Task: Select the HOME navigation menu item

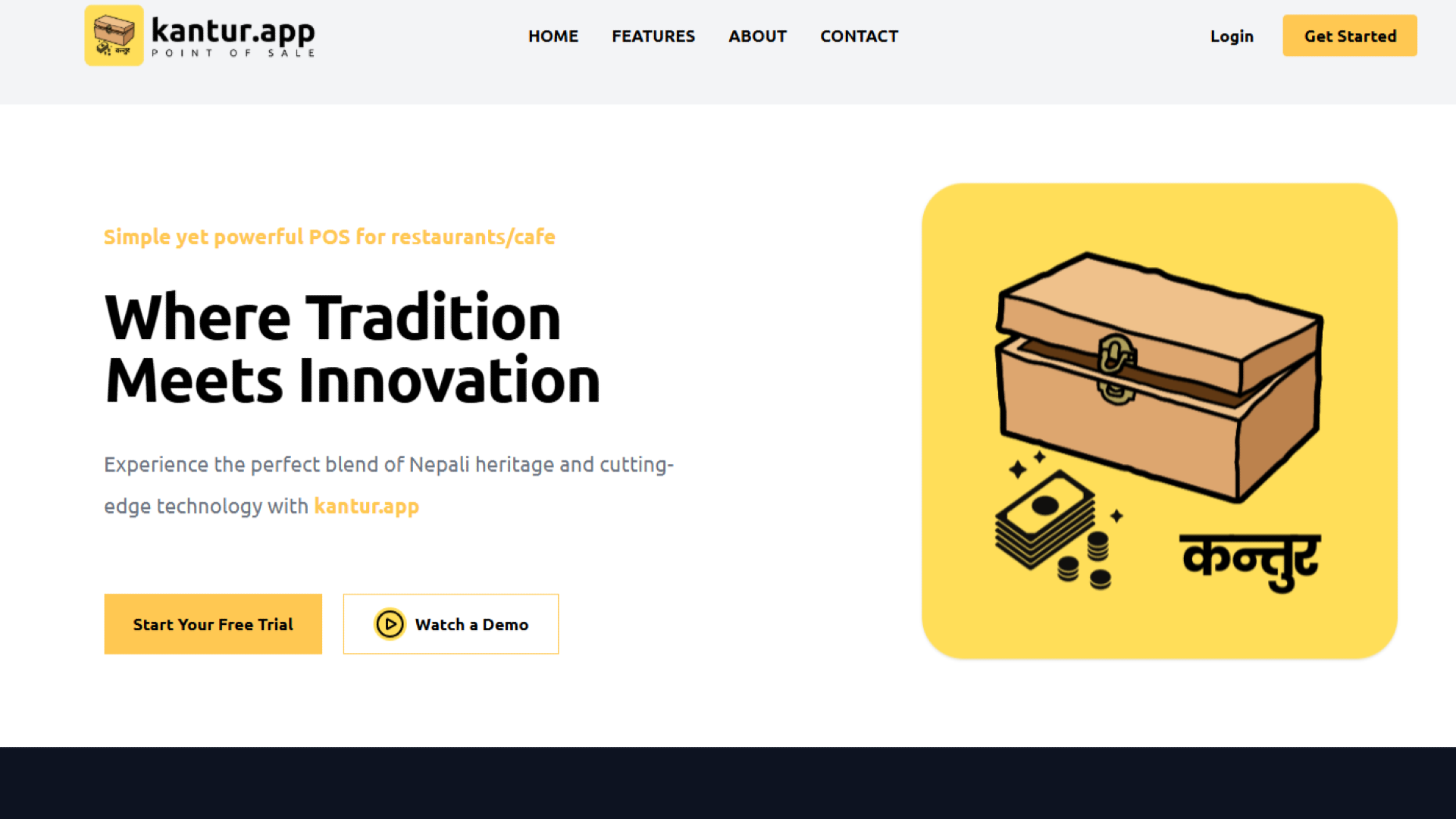Action: (553, 36)
